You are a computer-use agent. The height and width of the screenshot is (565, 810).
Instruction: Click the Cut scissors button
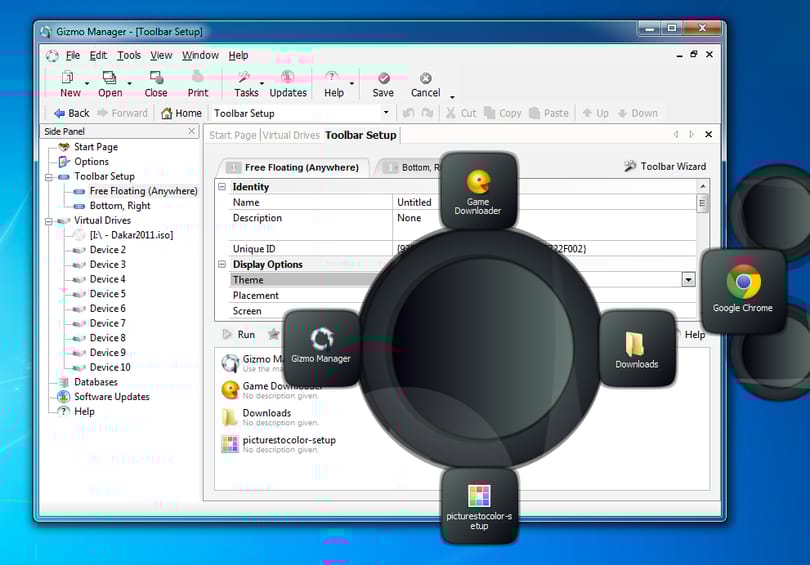pyautogui.click(x=461, y=113)
